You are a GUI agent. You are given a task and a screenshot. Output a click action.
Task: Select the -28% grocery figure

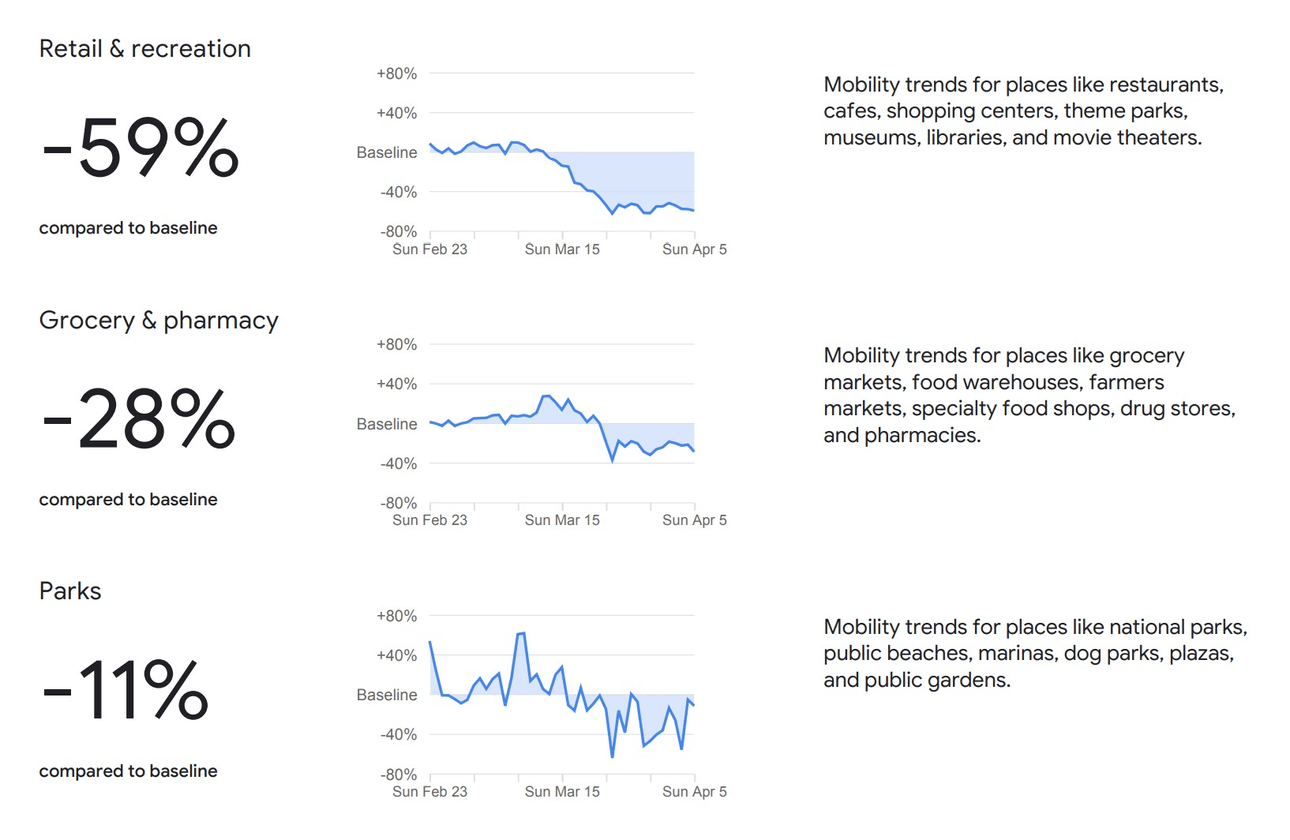138,421
